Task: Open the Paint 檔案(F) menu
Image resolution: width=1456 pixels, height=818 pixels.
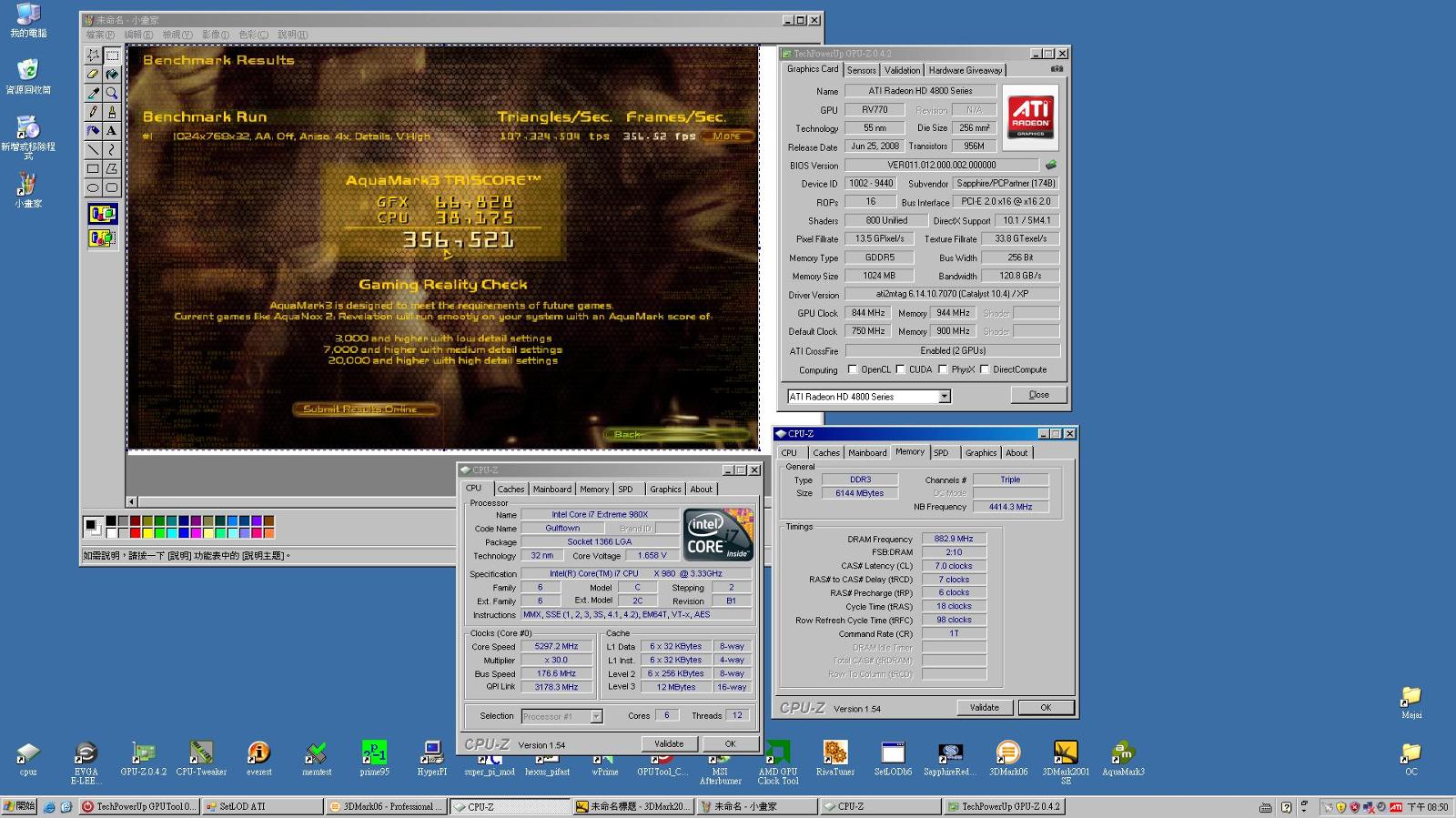Action: (x=100, y=35)
